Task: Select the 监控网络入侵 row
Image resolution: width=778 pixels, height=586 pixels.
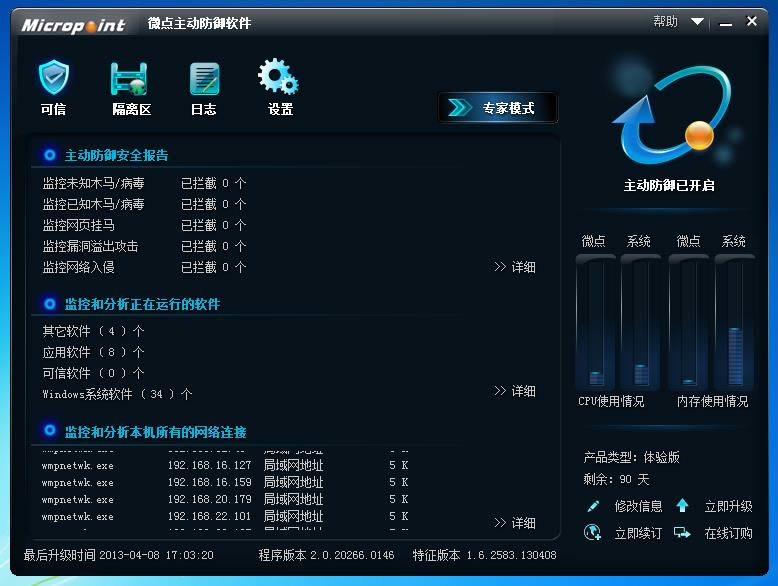Action: 144,267
